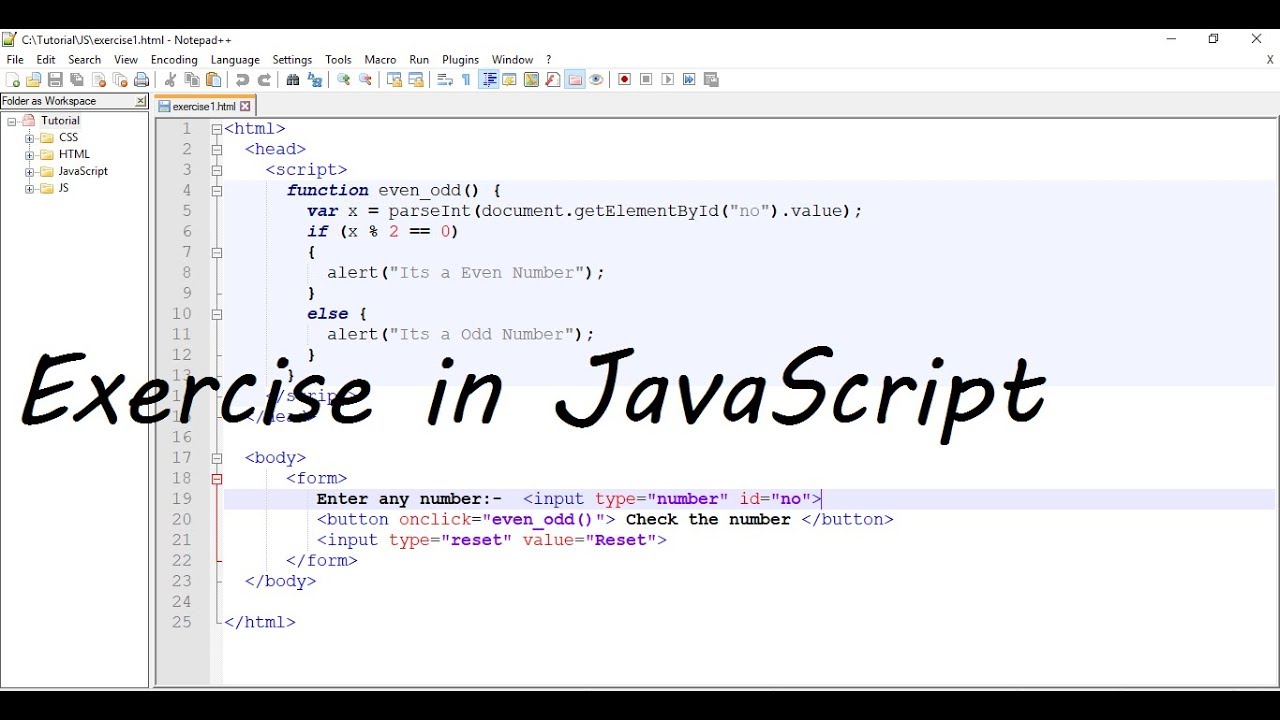Show the Document Map panel icon
This screenshot has width=1280, height=720.
[x=532, y=80]
